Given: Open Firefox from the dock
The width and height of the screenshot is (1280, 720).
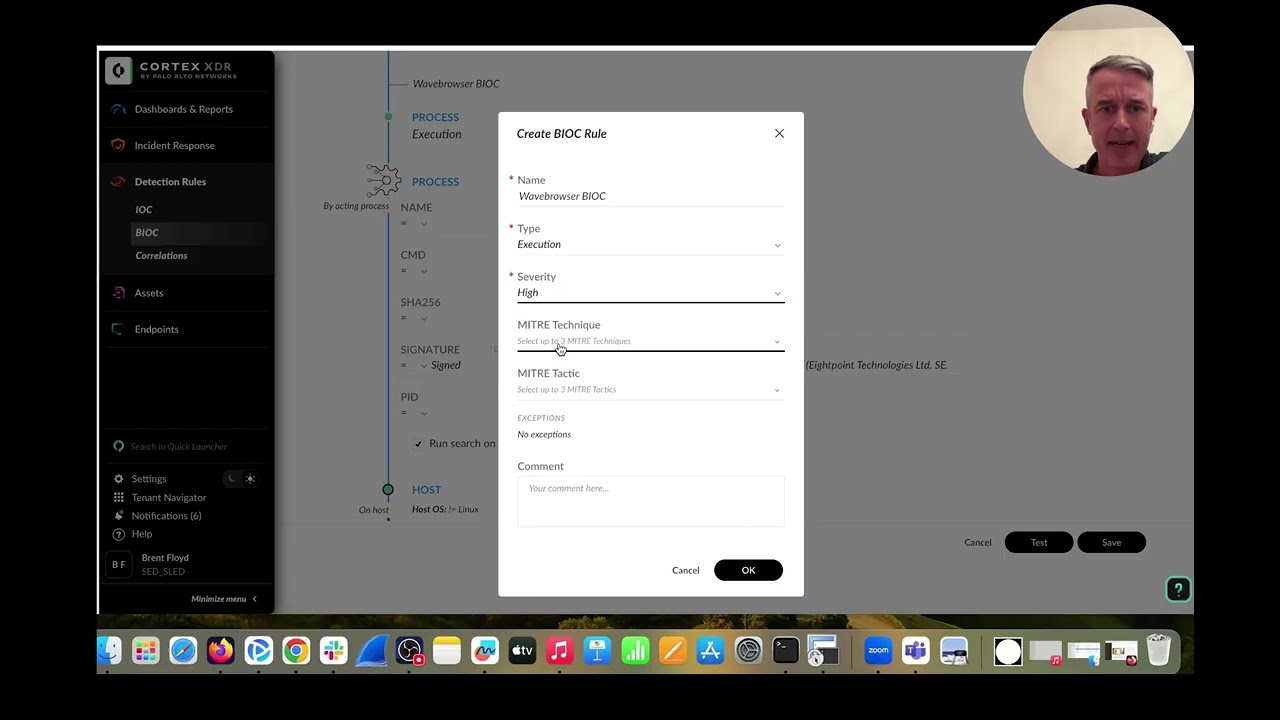Looking at the screenshot, I should pos(220,652).
